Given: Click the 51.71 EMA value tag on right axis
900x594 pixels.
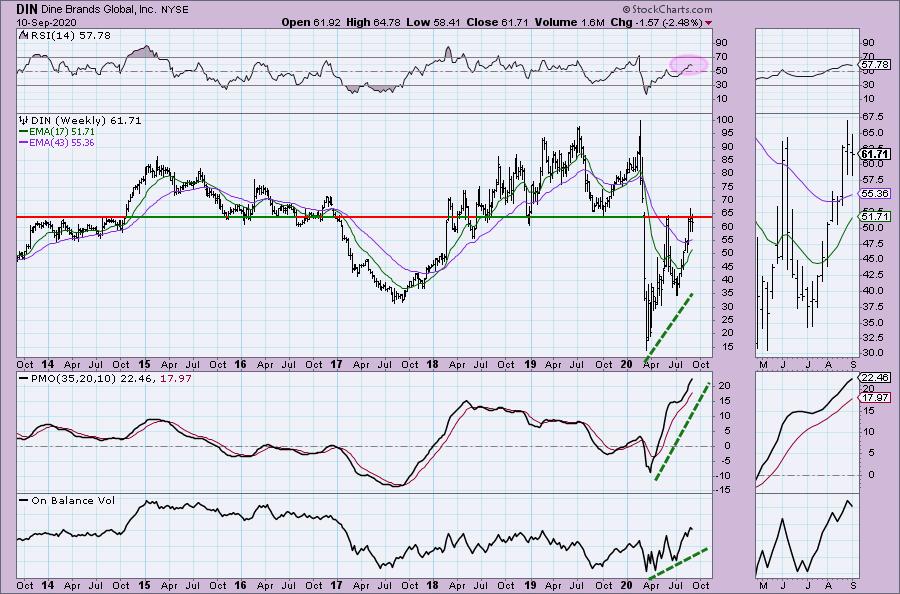Looking at the screenshot, I should [875, 217].
